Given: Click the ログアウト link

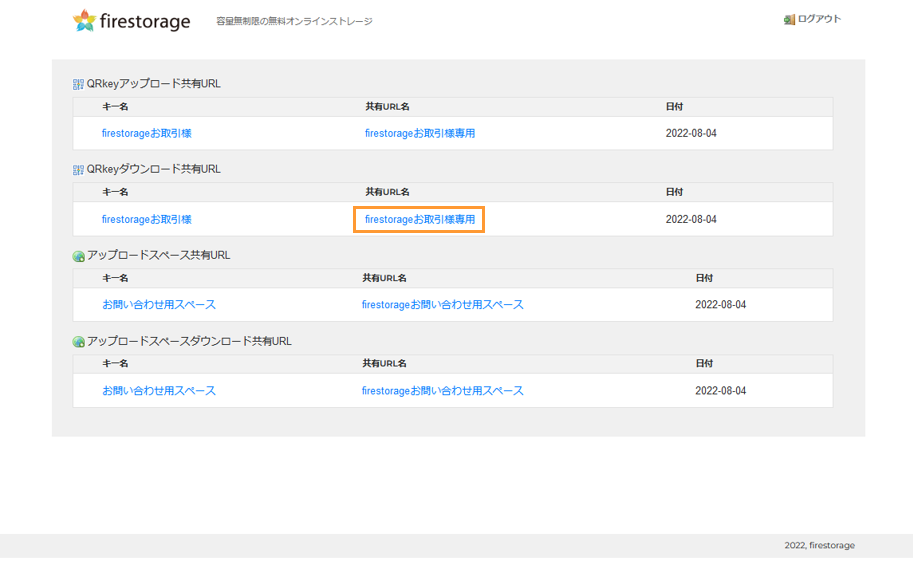Looking at the screenshot, I should [x=819, y=19].
